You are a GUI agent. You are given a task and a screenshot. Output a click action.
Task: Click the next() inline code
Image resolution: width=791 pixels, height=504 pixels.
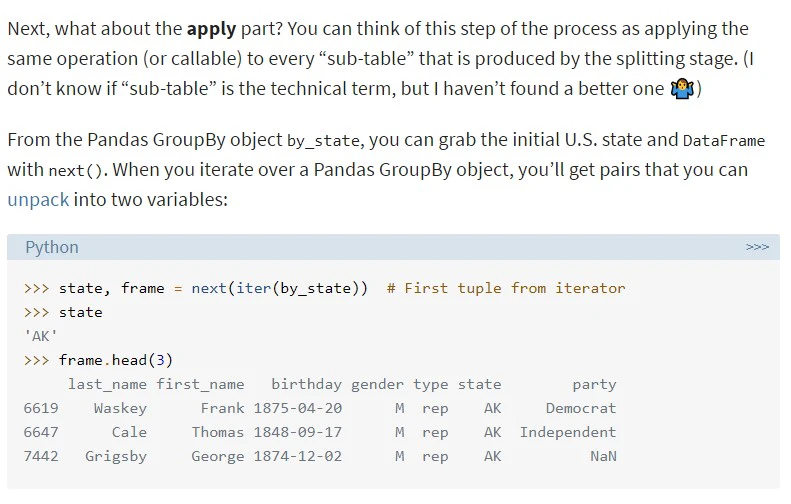[x=75, y=171]
